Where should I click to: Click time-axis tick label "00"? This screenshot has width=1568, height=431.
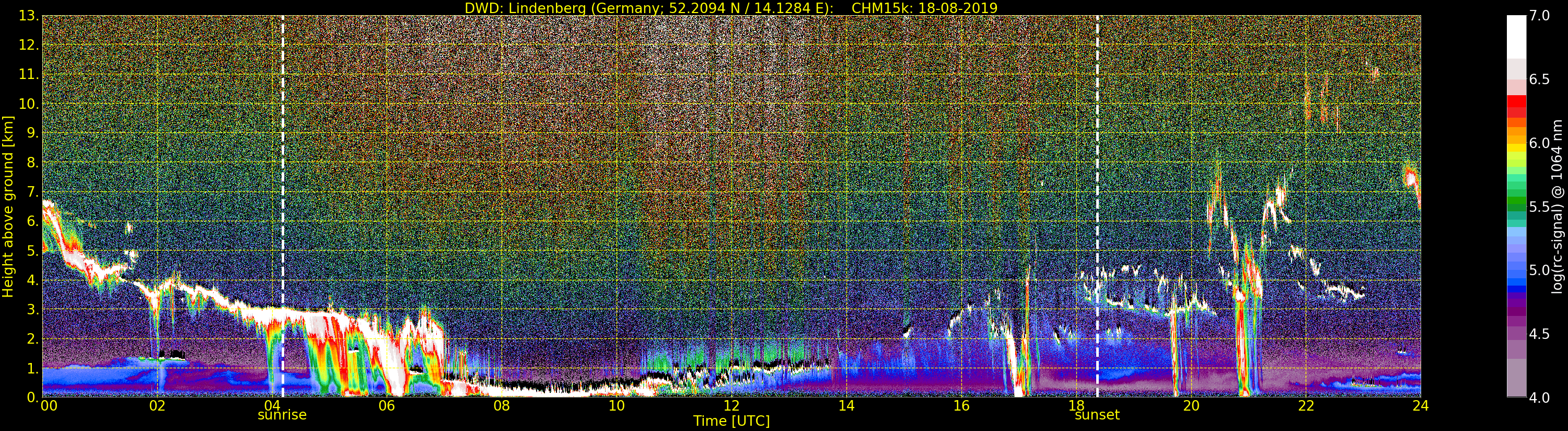click(49, 406)
